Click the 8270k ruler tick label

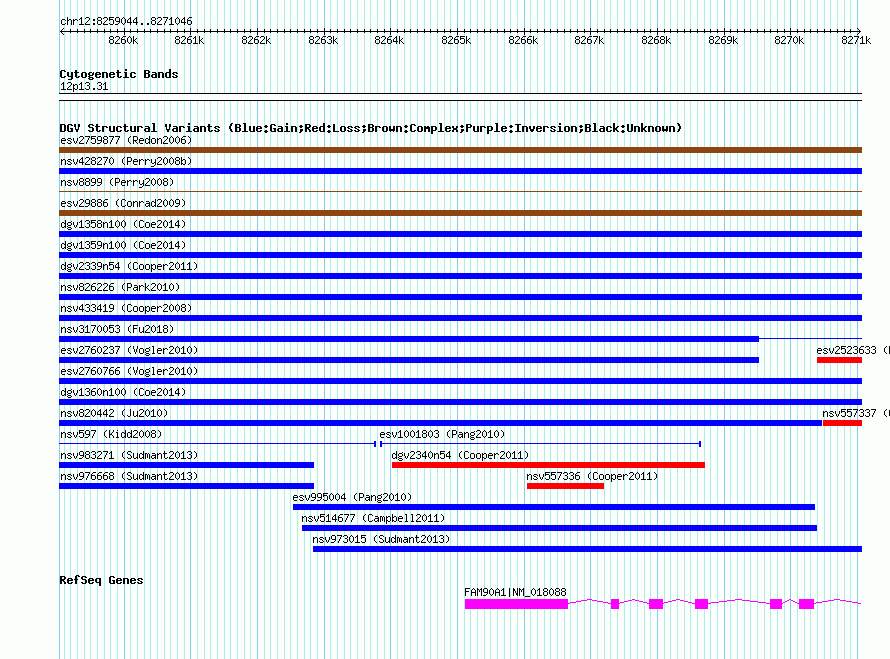click(x=789, y=40)
